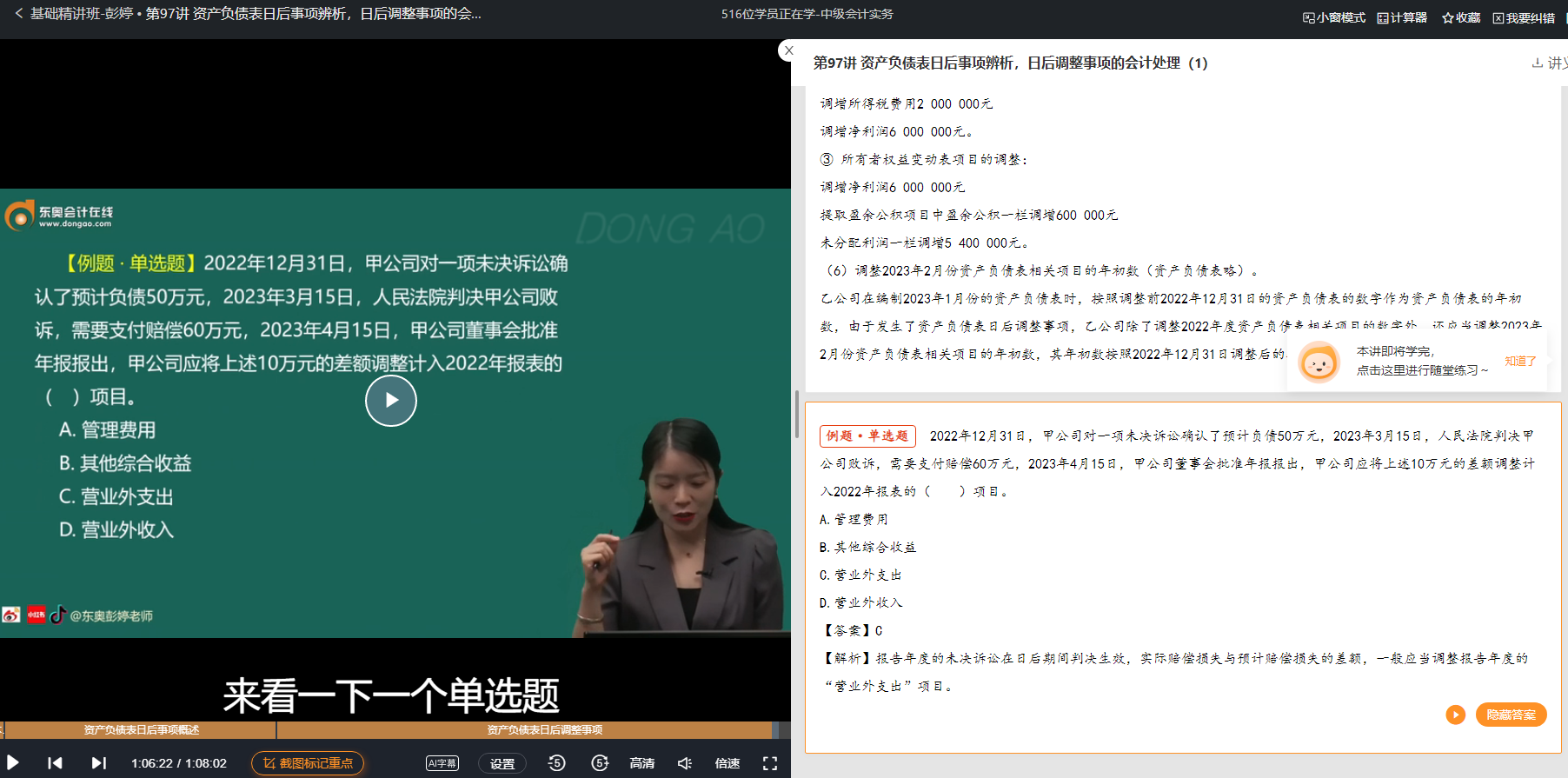Click the 截图标记重点 screenshot button
This screenshot has width=1568, height=778.
pos(308,763)
